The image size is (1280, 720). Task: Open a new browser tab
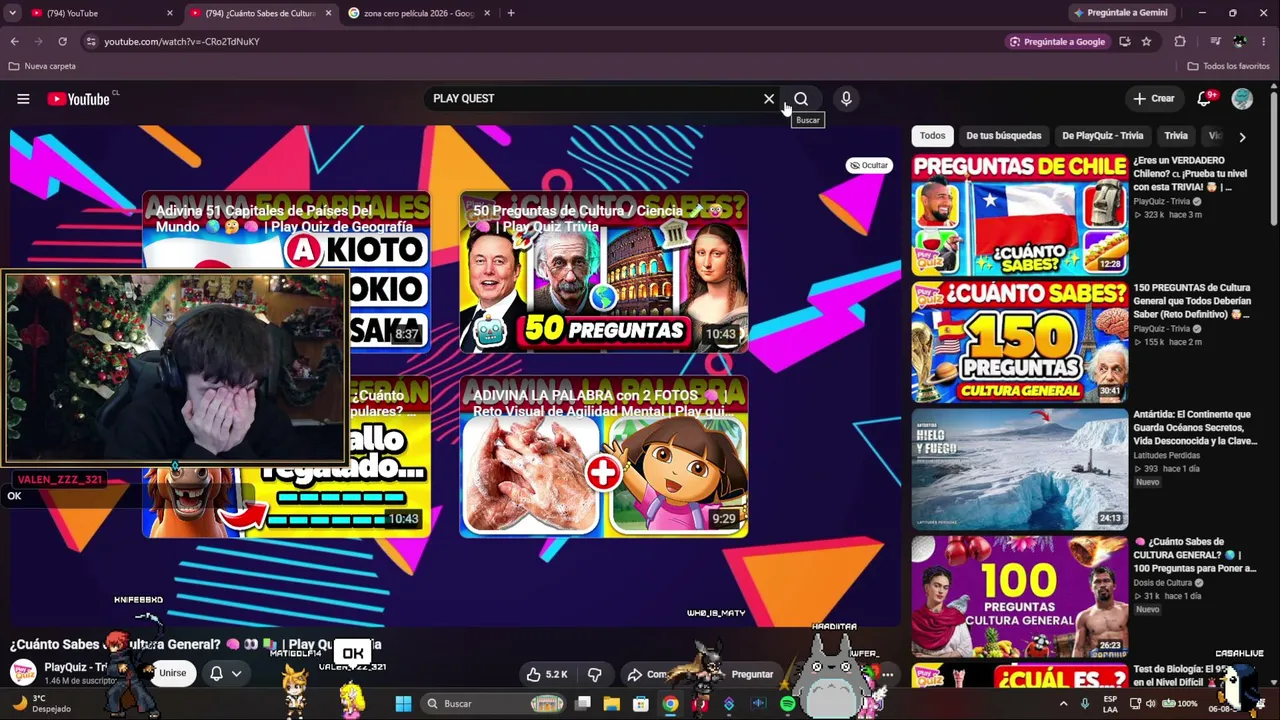click(511, 13)
